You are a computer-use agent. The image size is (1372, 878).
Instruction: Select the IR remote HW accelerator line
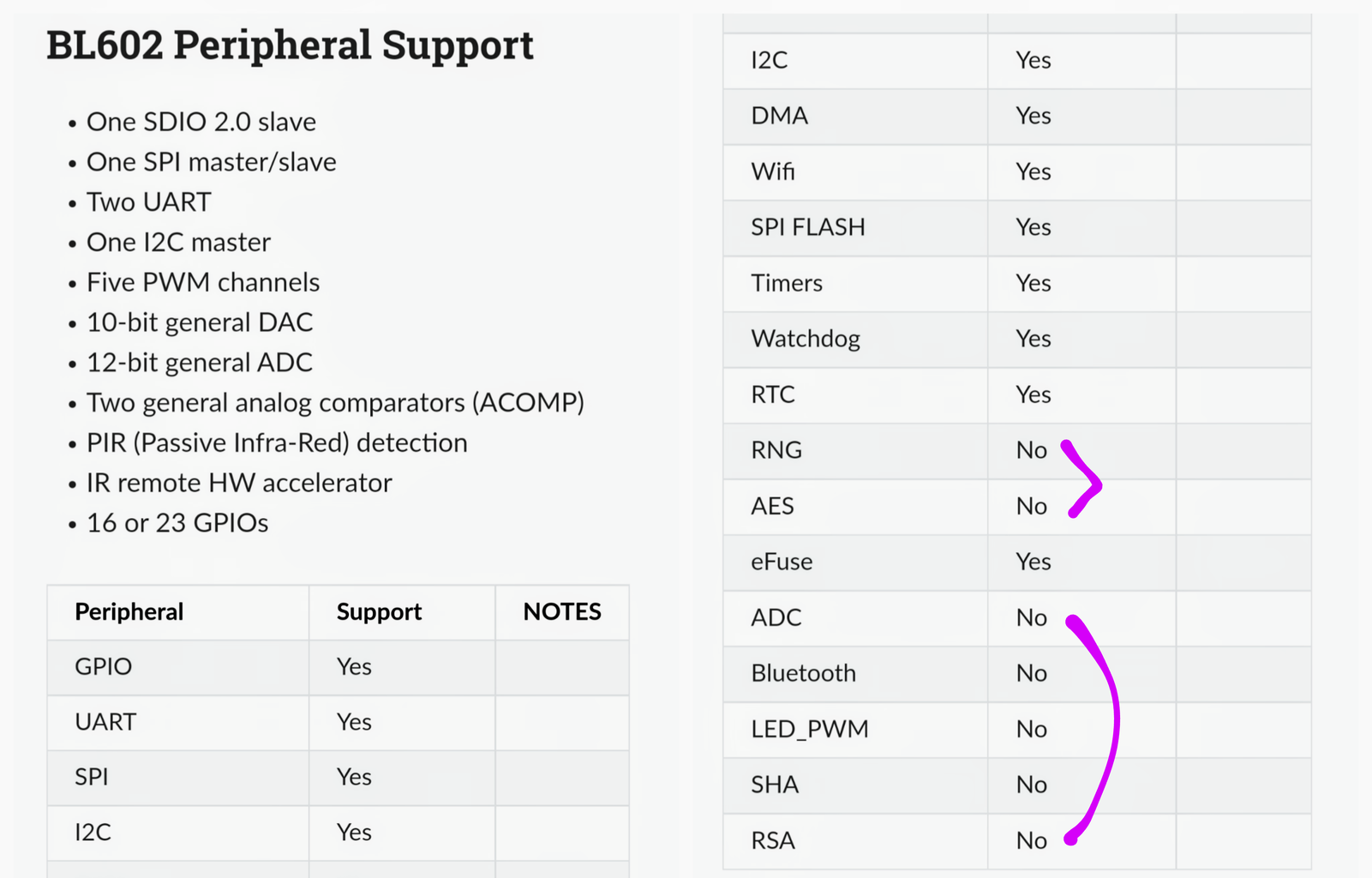(239, 483)
